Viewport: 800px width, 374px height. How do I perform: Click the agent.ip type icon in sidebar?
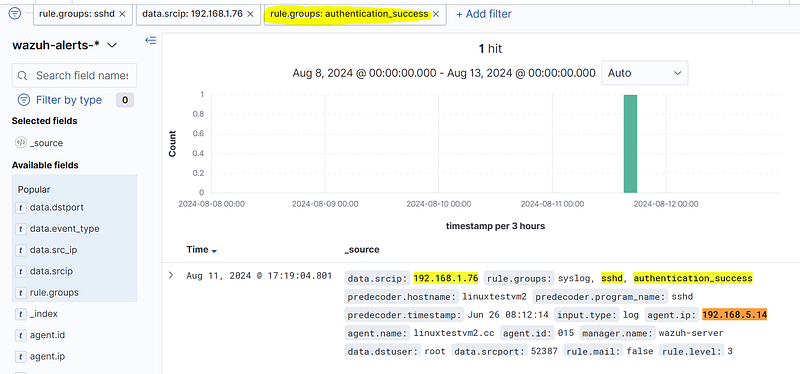21,356
